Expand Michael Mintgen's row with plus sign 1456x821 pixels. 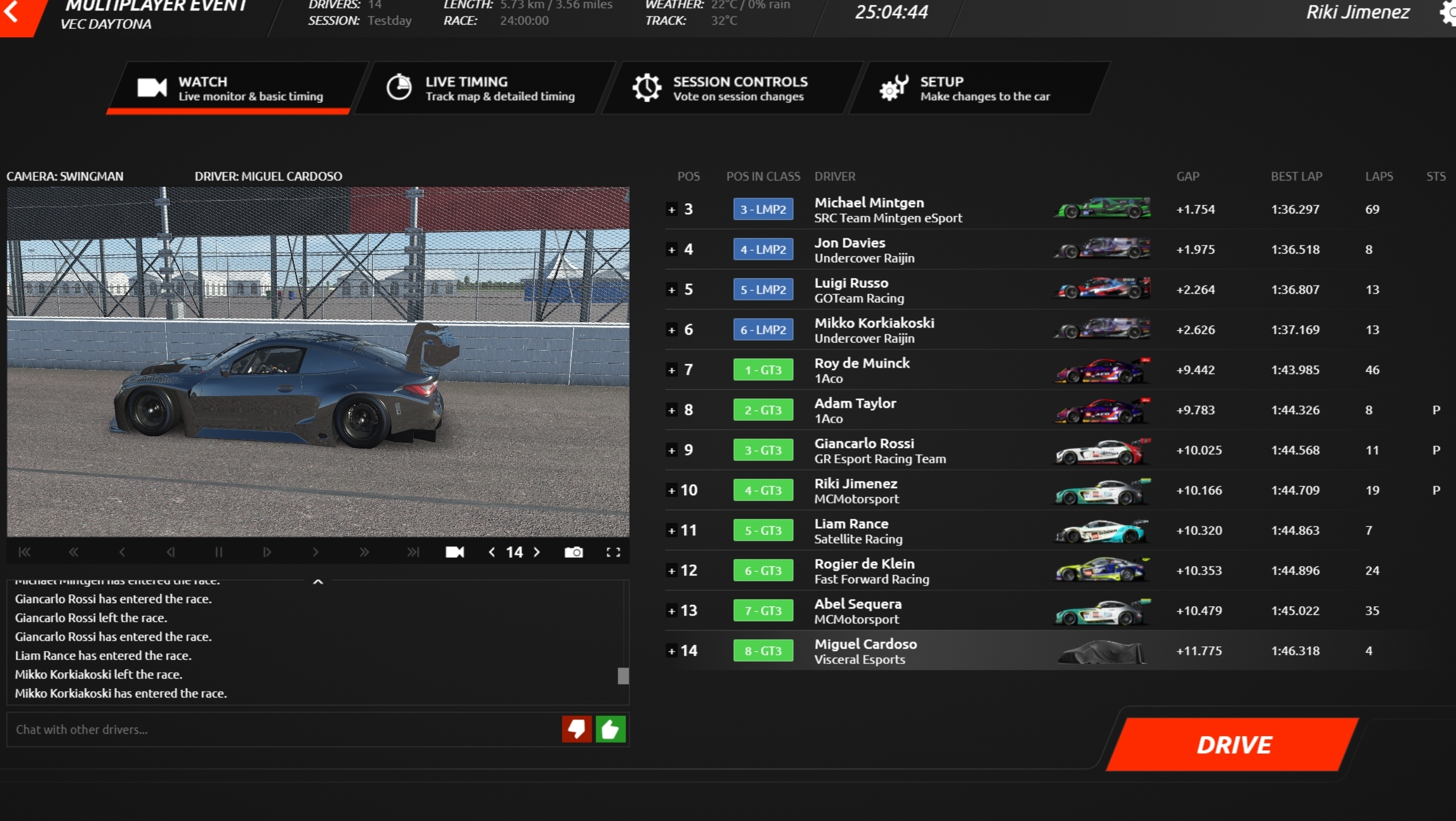(672, 210)
